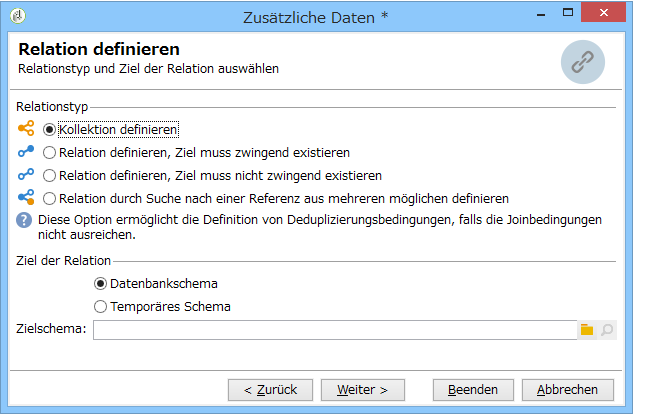The width and height of the screenshot is (651, 420).
Task: Select Relation definieren, Ziel muss zwingend existieren
Action: pos(49,153)
